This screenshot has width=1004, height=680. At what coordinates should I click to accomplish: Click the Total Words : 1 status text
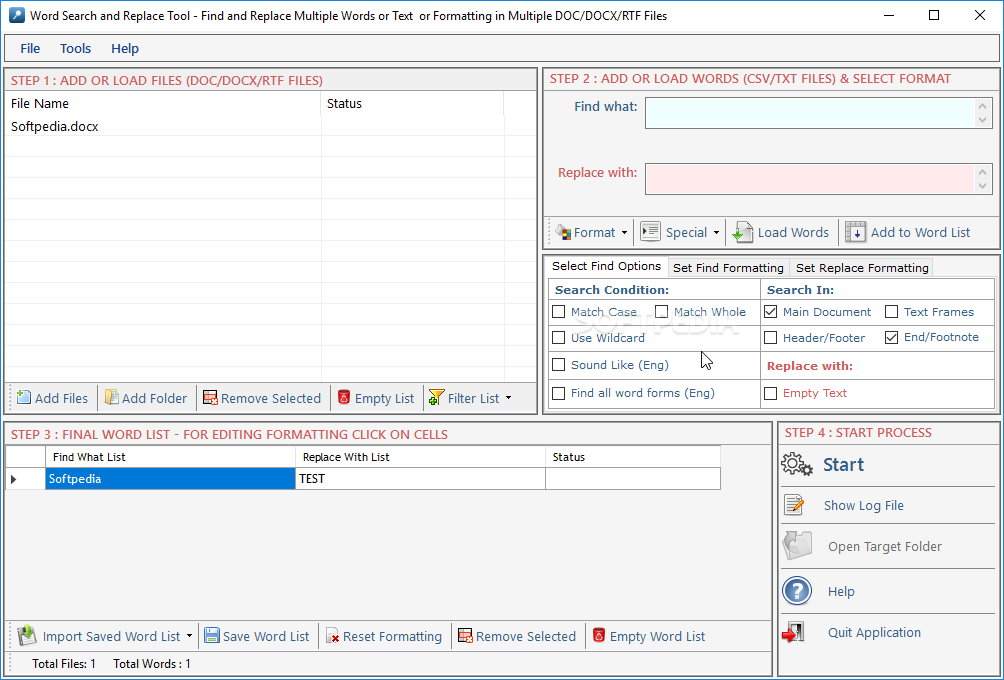[152, 663]
